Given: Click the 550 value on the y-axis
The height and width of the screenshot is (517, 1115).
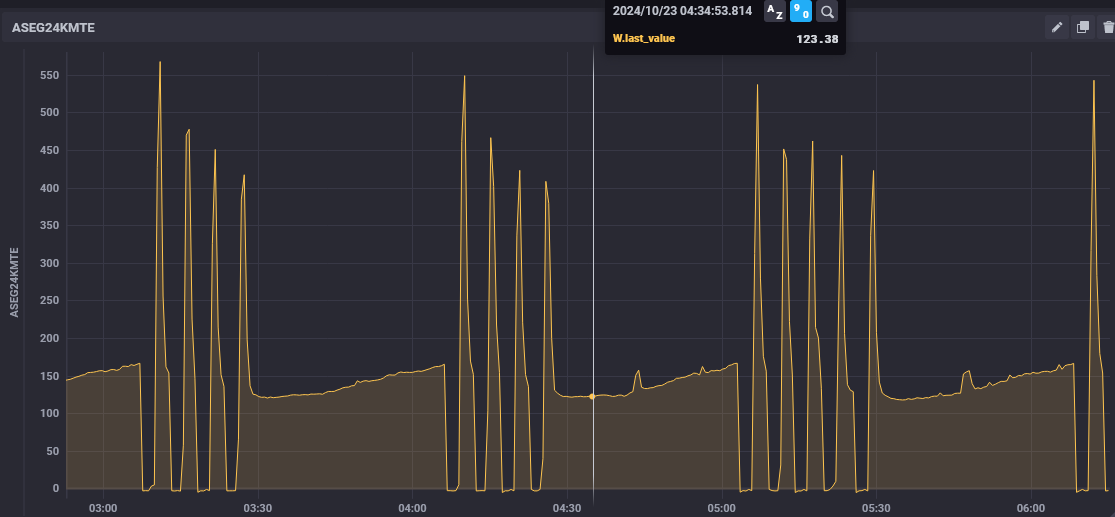Looking at the screenshot, I should [48, 76].
